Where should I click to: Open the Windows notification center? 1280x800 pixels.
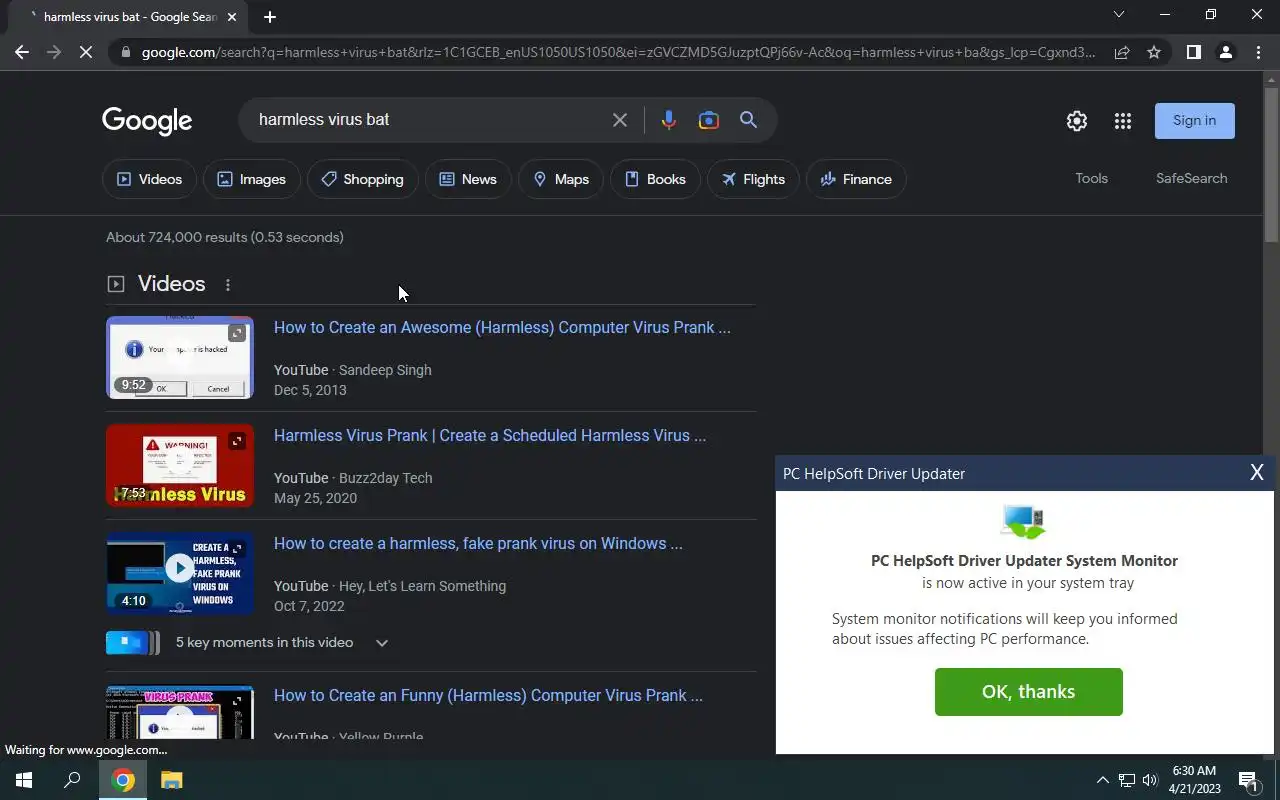click(x=1247, y=780)
